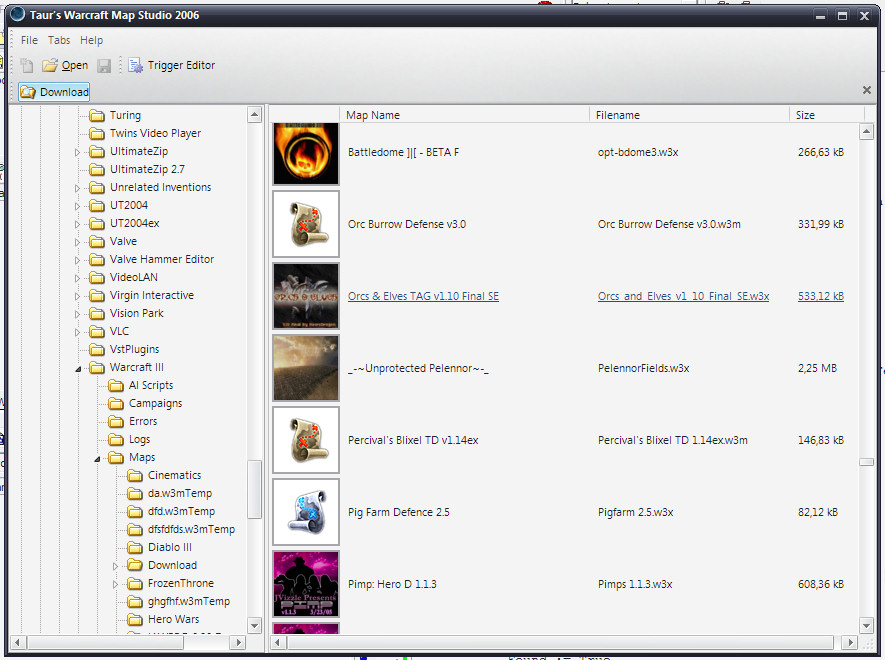
Task: Click the Pig Farm Defence blue scroll icon
Action: click(x=306, y=512)
